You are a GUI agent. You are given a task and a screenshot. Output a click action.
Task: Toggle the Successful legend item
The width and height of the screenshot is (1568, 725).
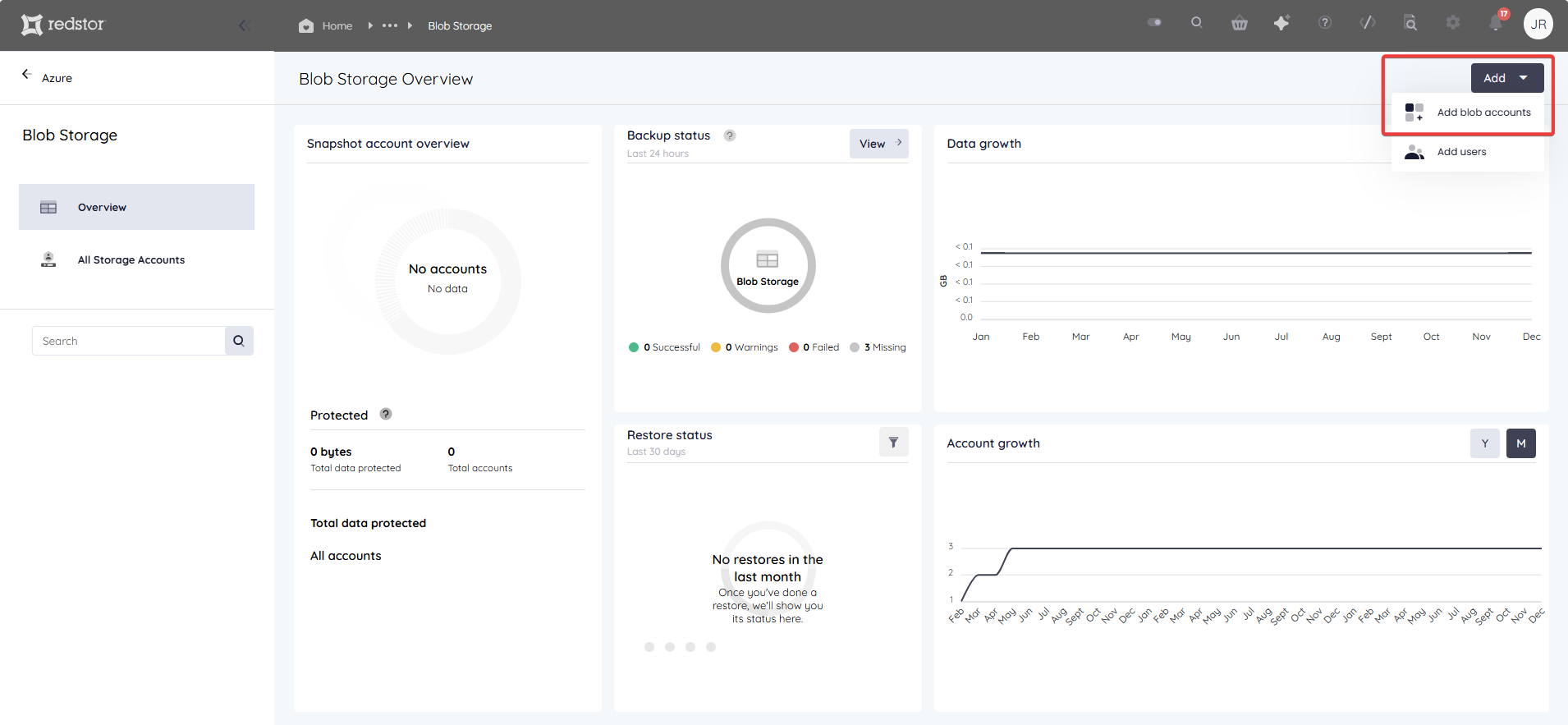pyautogui.click(x=664, y=347)
